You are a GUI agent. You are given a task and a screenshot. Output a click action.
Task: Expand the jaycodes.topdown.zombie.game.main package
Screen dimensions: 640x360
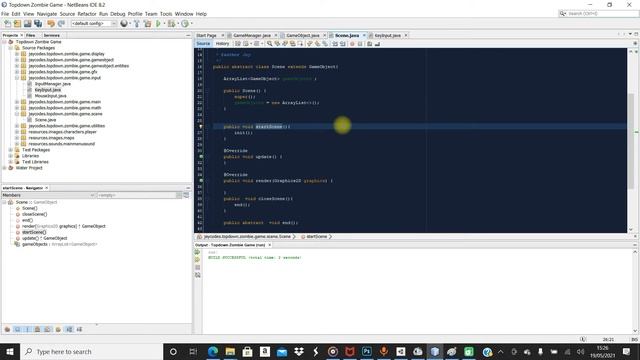tap(17, 102)
